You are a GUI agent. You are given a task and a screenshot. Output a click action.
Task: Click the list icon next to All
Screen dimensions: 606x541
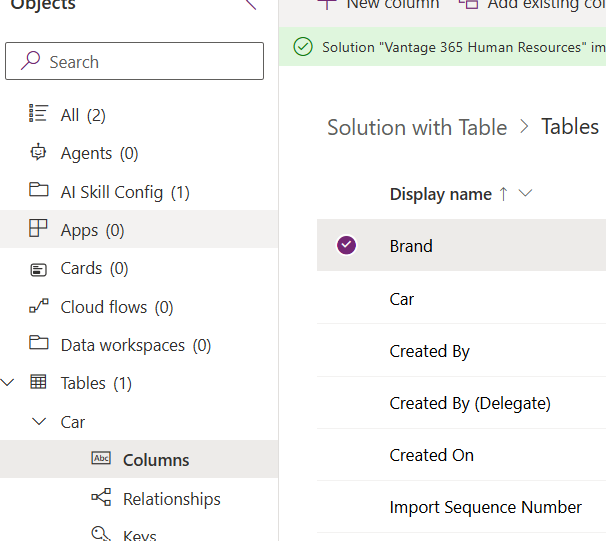tap(39, 113)
